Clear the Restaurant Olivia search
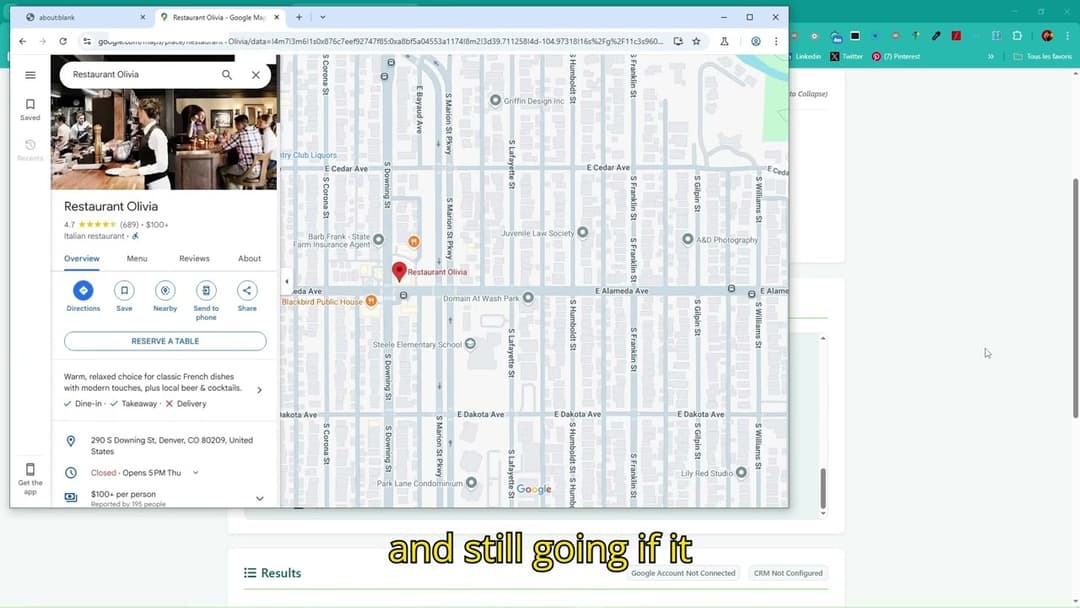 [256, 74]
